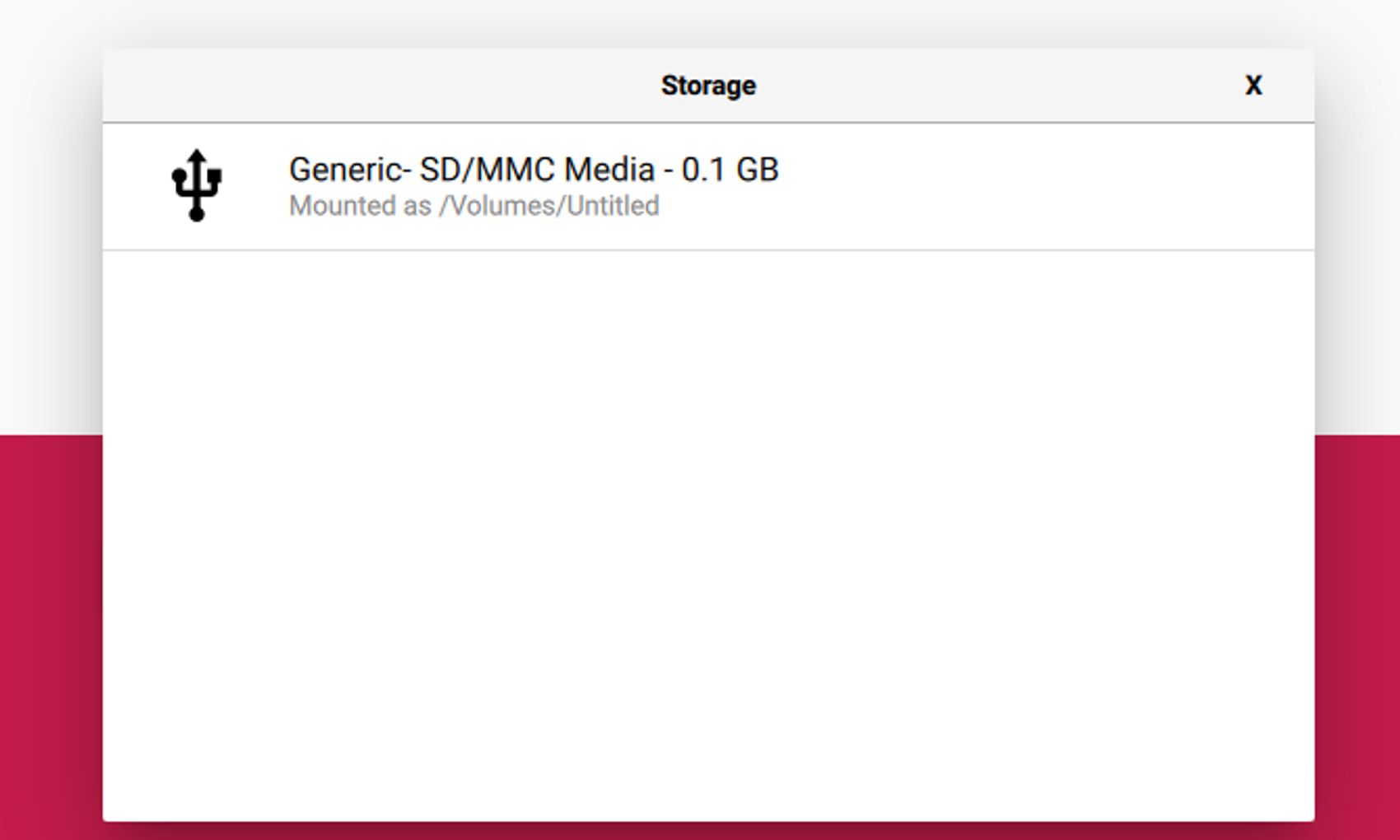Screen dimensions: 1400x840
Task: Close the Storage dialog with X
Action: [1253, 86]
